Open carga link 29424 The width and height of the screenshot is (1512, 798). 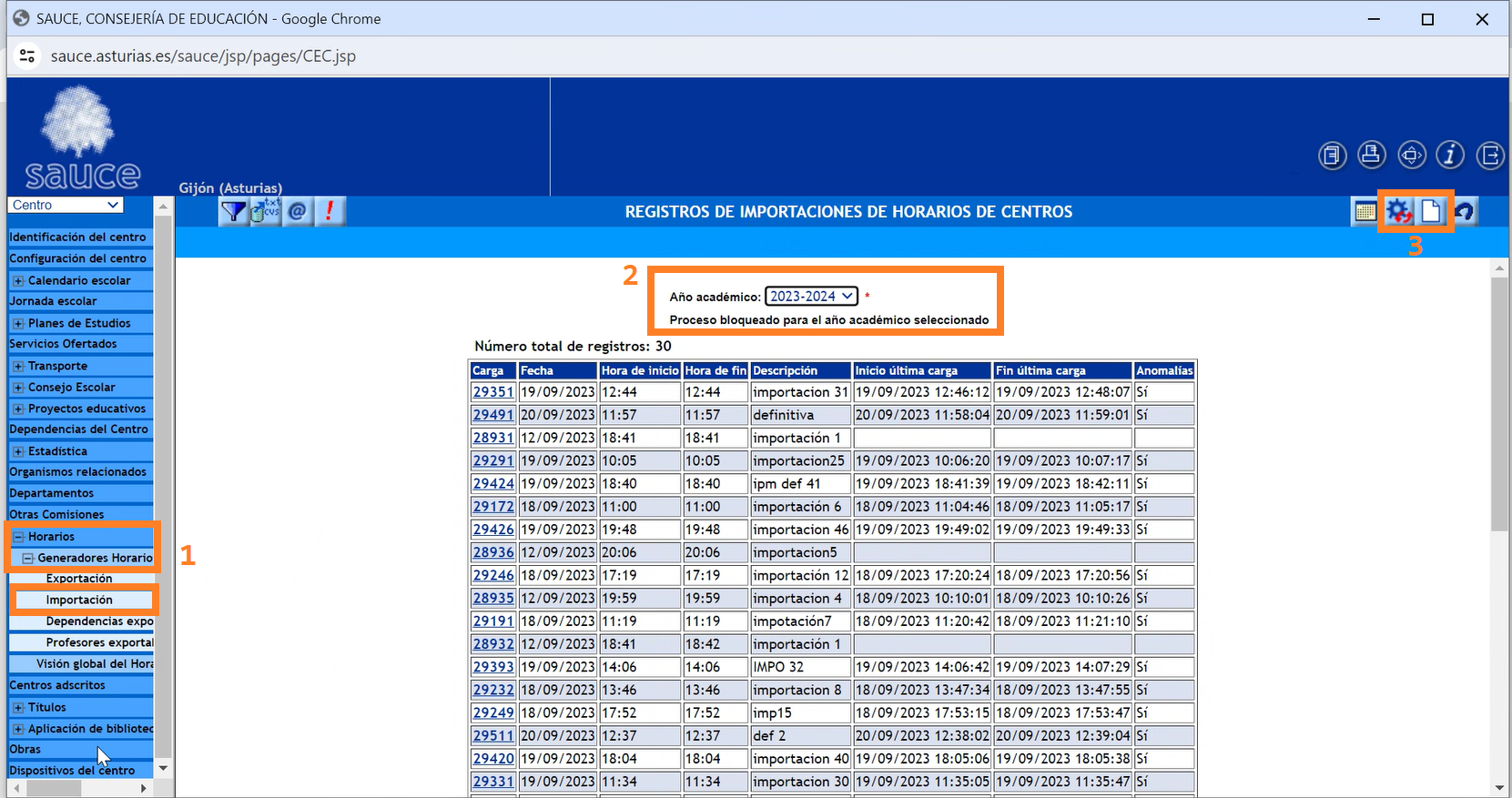tap(493, 484)
